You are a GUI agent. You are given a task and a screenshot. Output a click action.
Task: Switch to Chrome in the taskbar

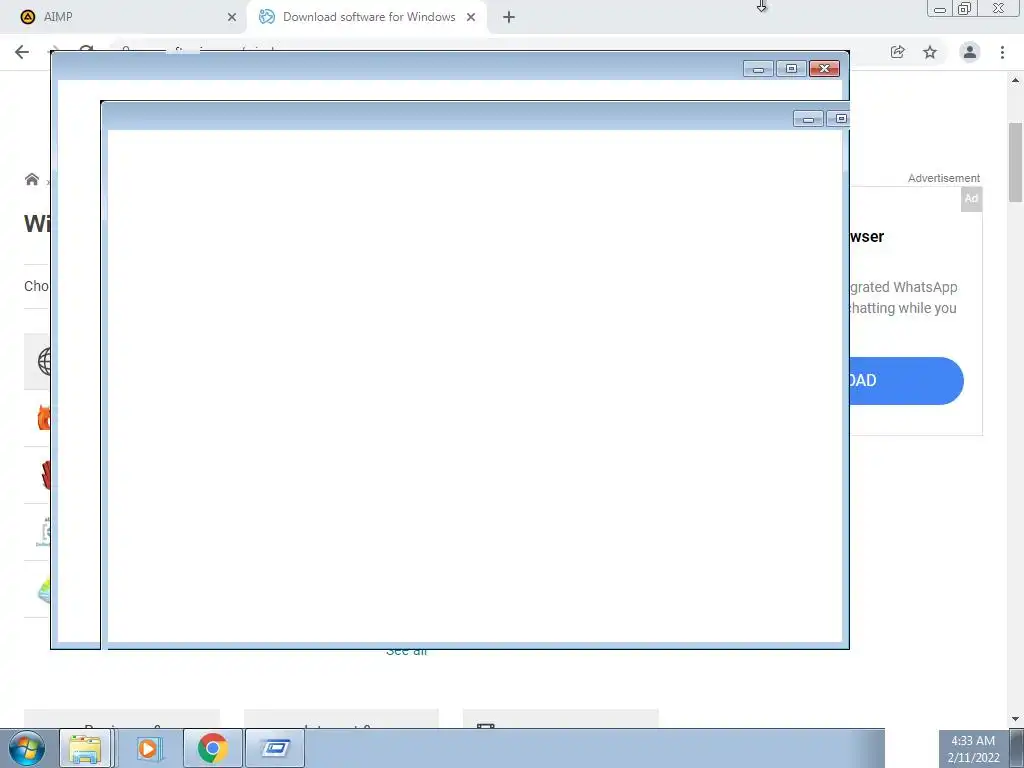pyautogui.click(x=212, y=748)
